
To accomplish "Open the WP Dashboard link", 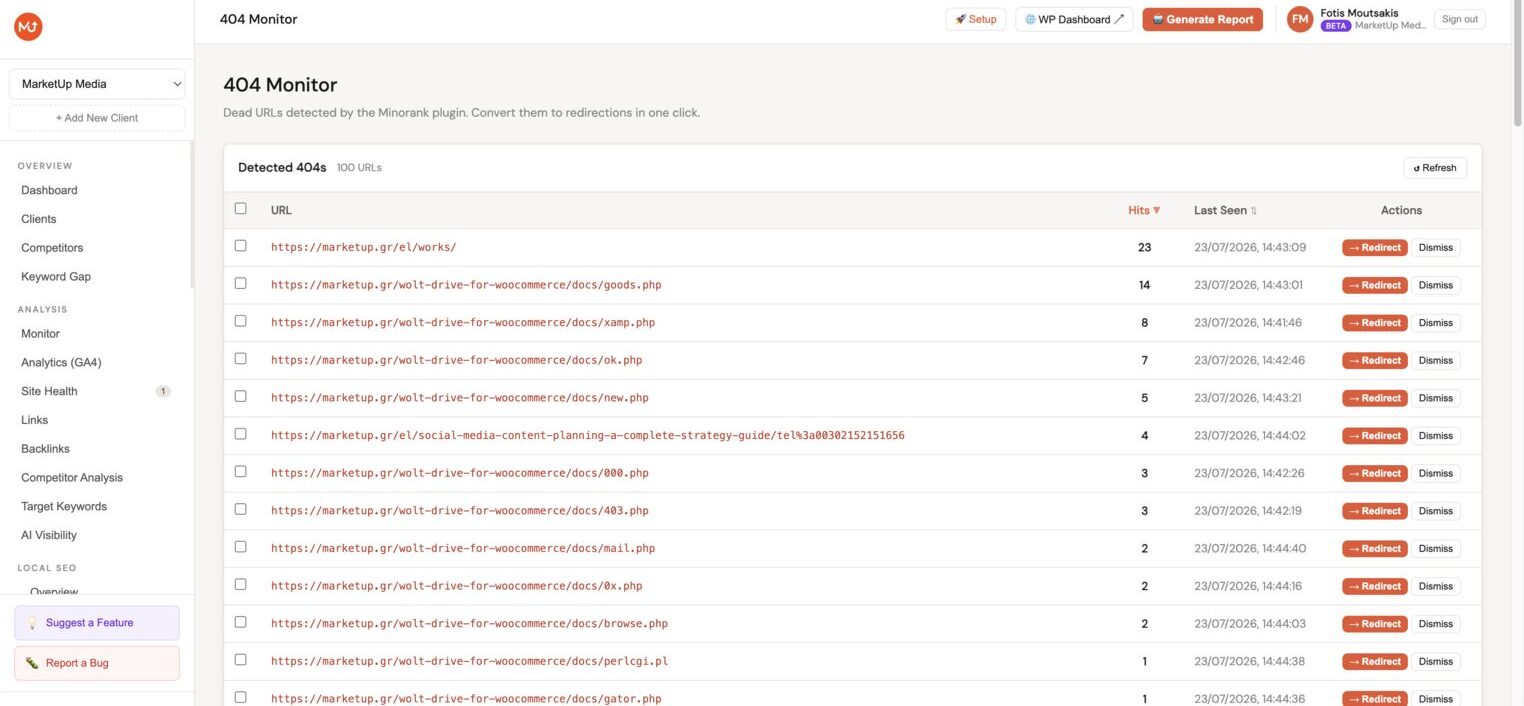I will 1074,19.
